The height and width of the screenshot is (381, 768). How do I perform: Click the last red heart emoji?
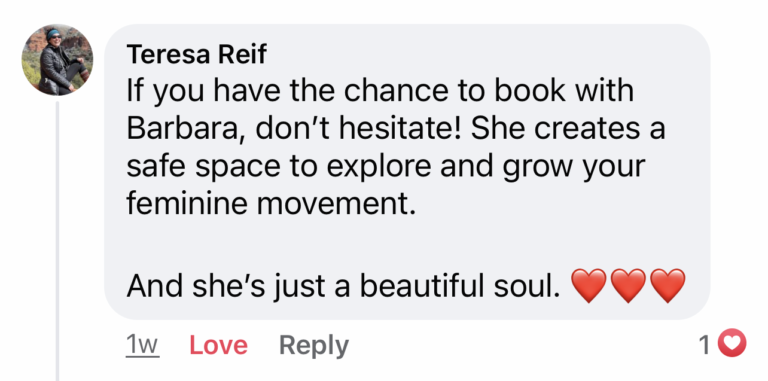[669, 286]
